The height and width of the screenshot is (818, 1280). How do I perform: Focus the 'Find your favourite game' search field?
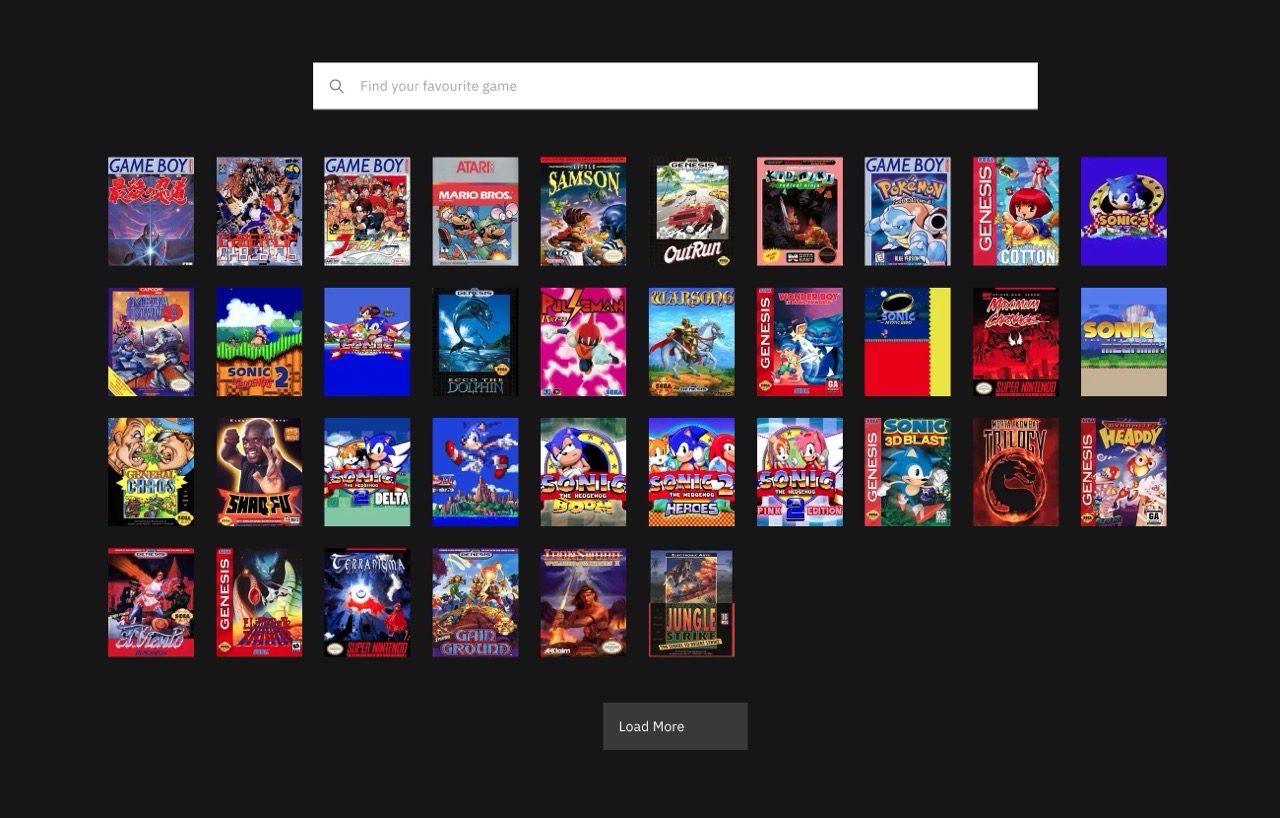point(675,86)
